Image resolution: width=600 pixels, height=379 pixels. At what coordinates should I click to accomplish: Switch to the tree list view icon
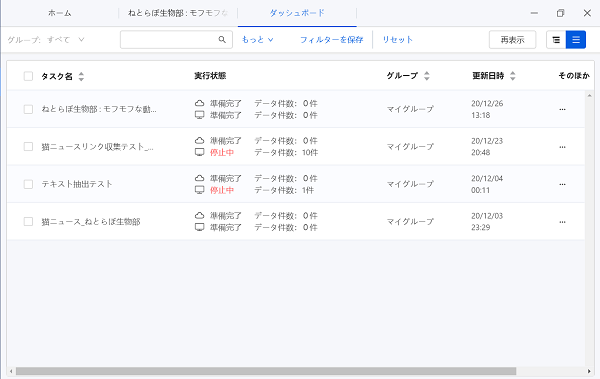coord(556,40)
